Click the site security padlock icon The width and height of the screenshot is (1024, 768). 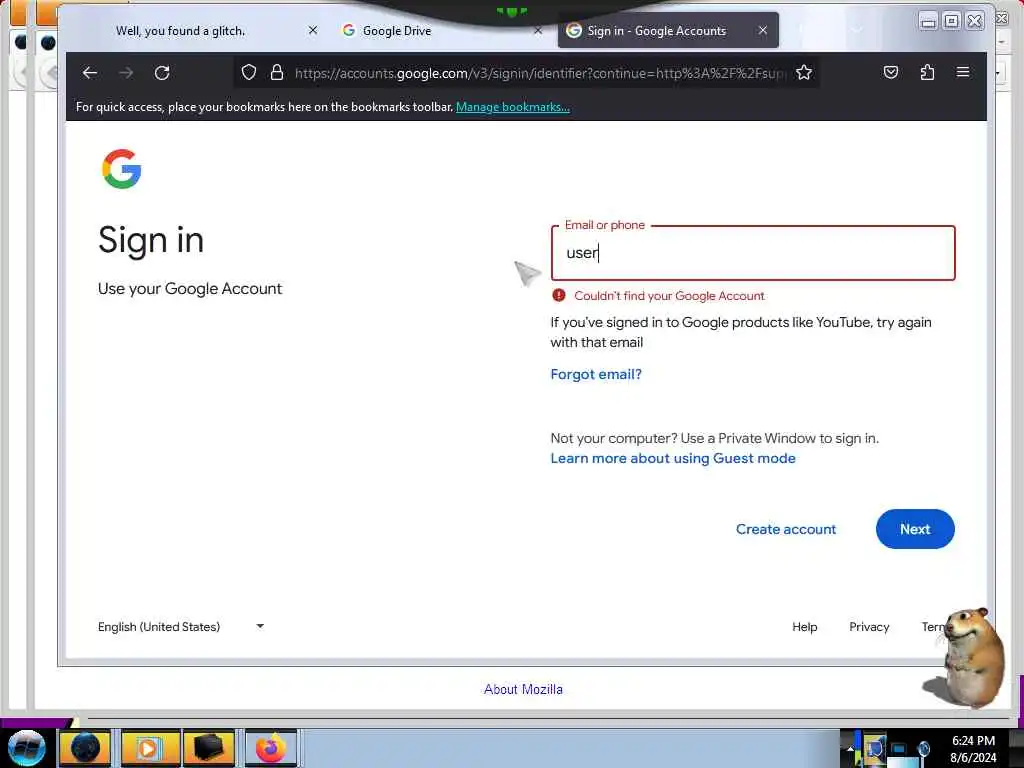coord(277,72)
